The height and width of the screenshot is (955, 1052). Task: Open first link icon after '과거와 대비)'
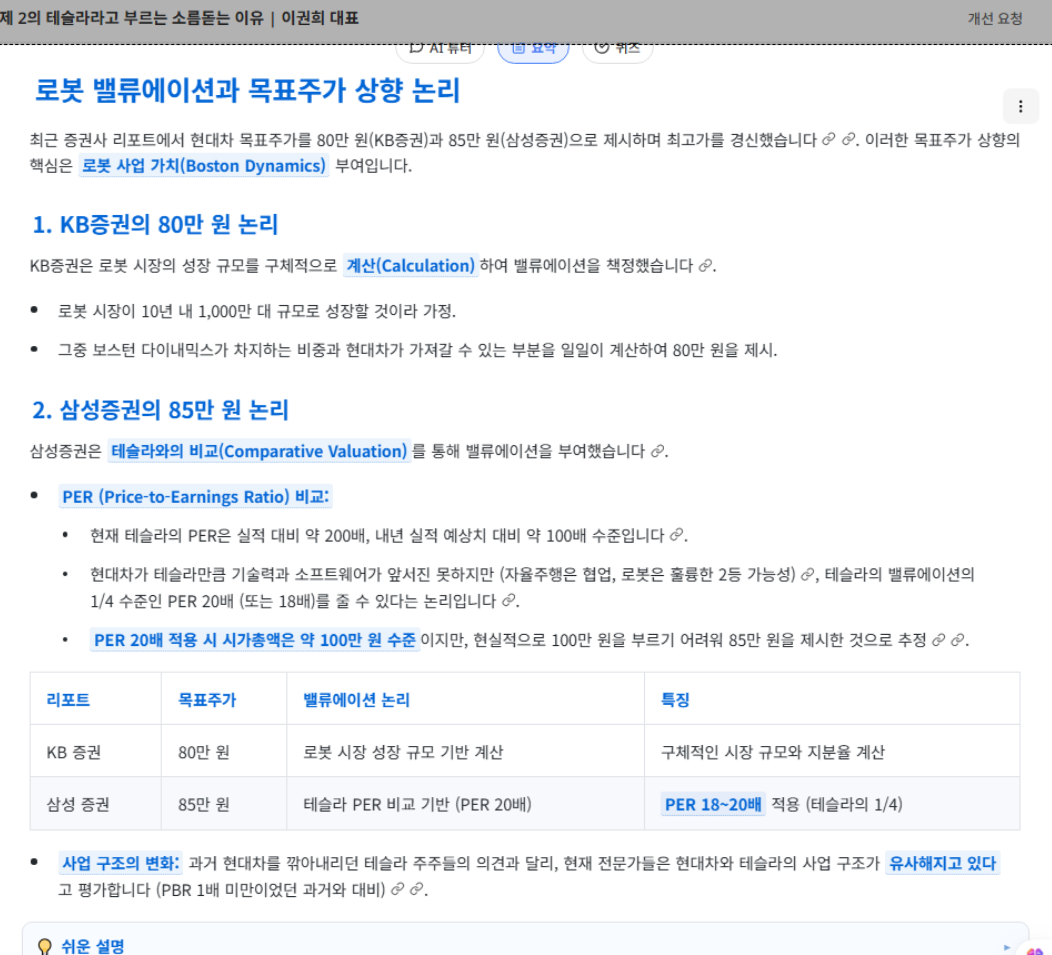click(398, 889)
